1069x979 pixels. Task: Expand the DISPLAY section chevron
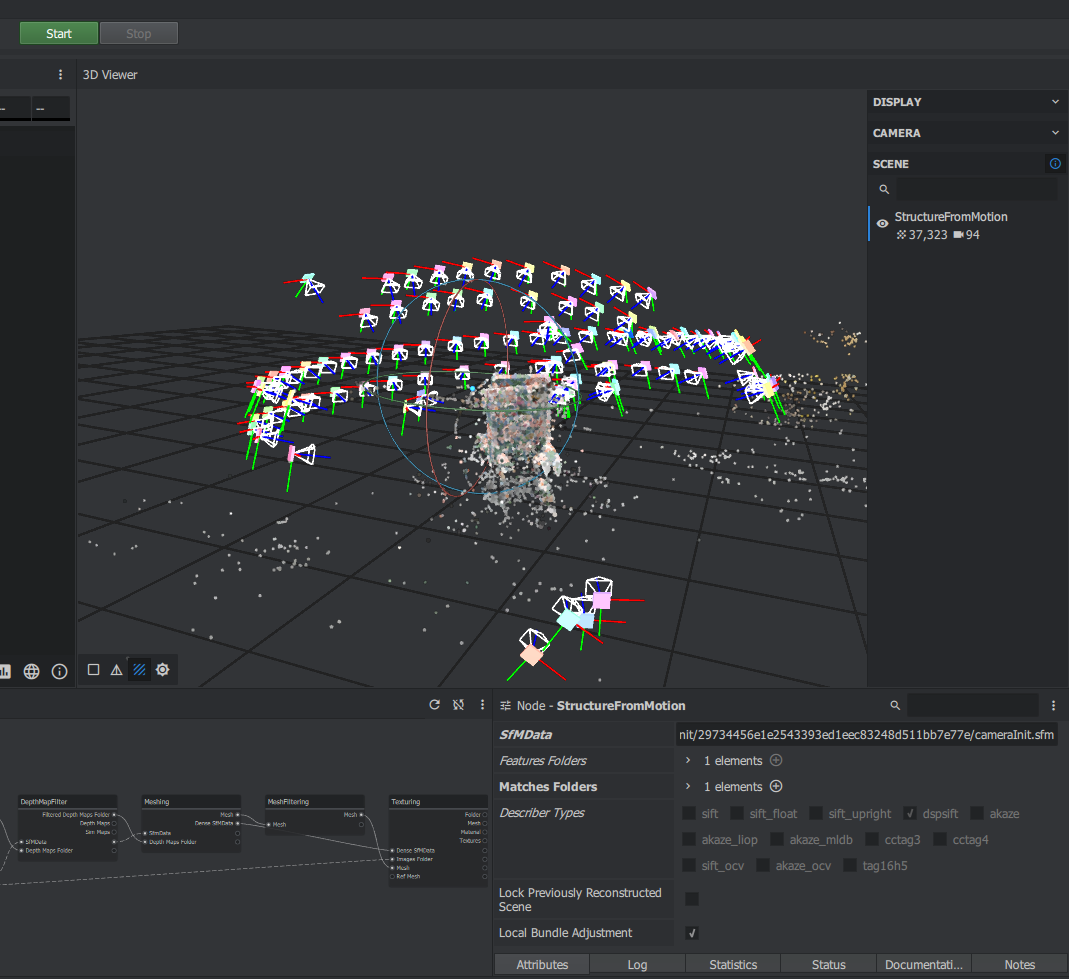point(1055,102)
